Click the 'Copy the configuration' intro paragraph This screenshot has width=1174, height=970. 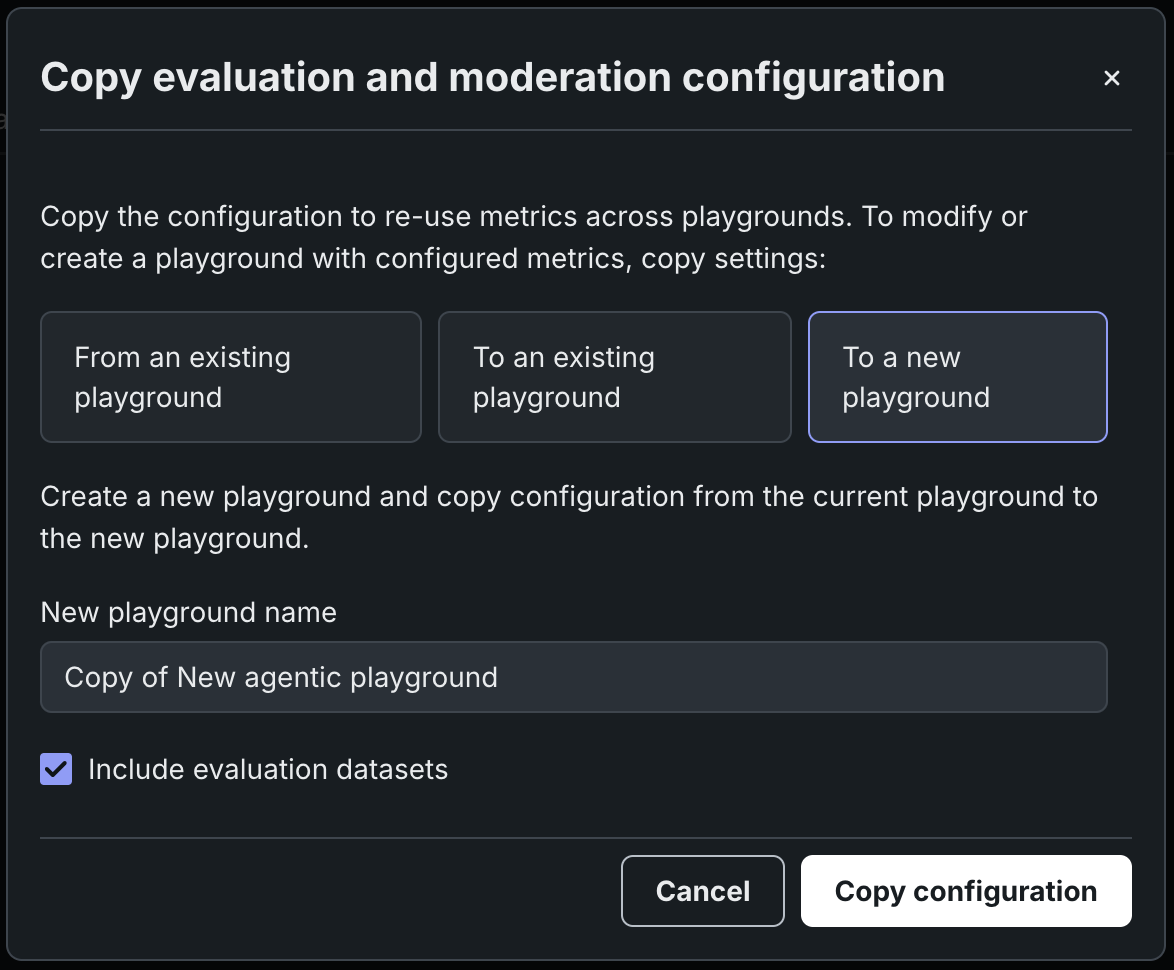[x=533, y=237]
